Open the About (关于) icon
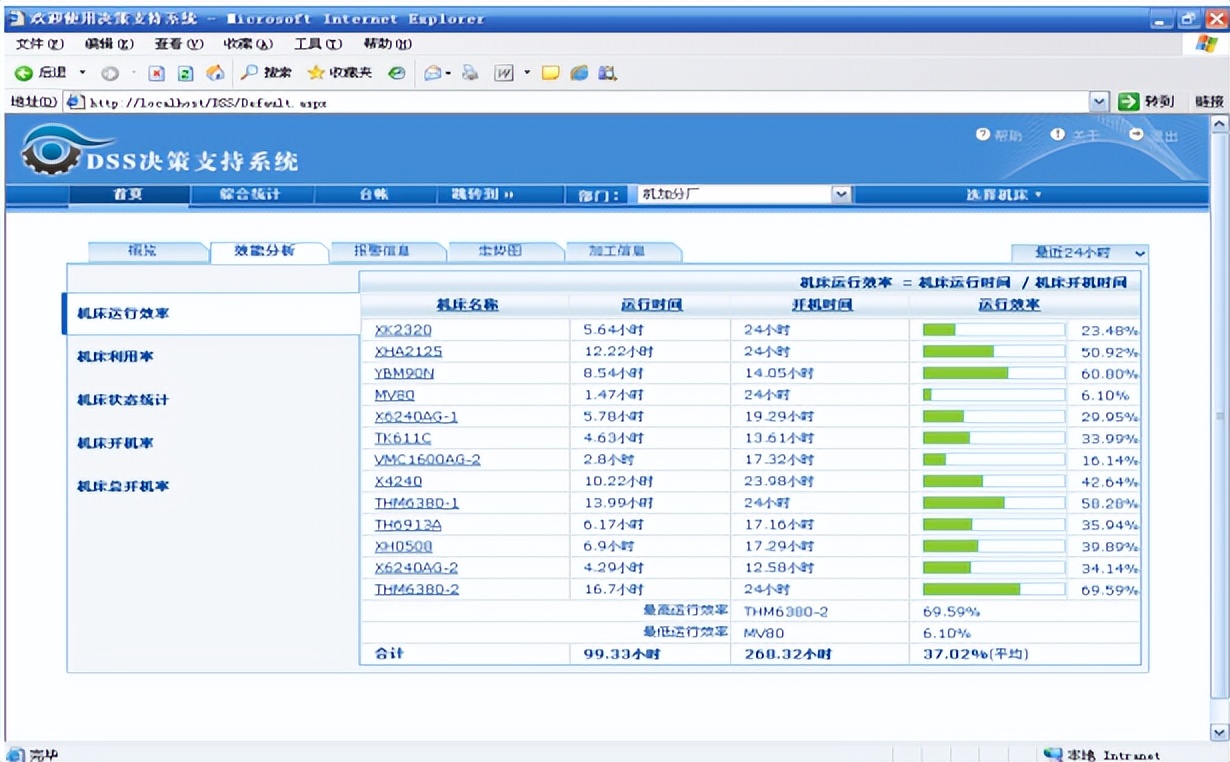Image resolution: width=1230 pixels, height=762 pixels. click(x=1058, y=134)
